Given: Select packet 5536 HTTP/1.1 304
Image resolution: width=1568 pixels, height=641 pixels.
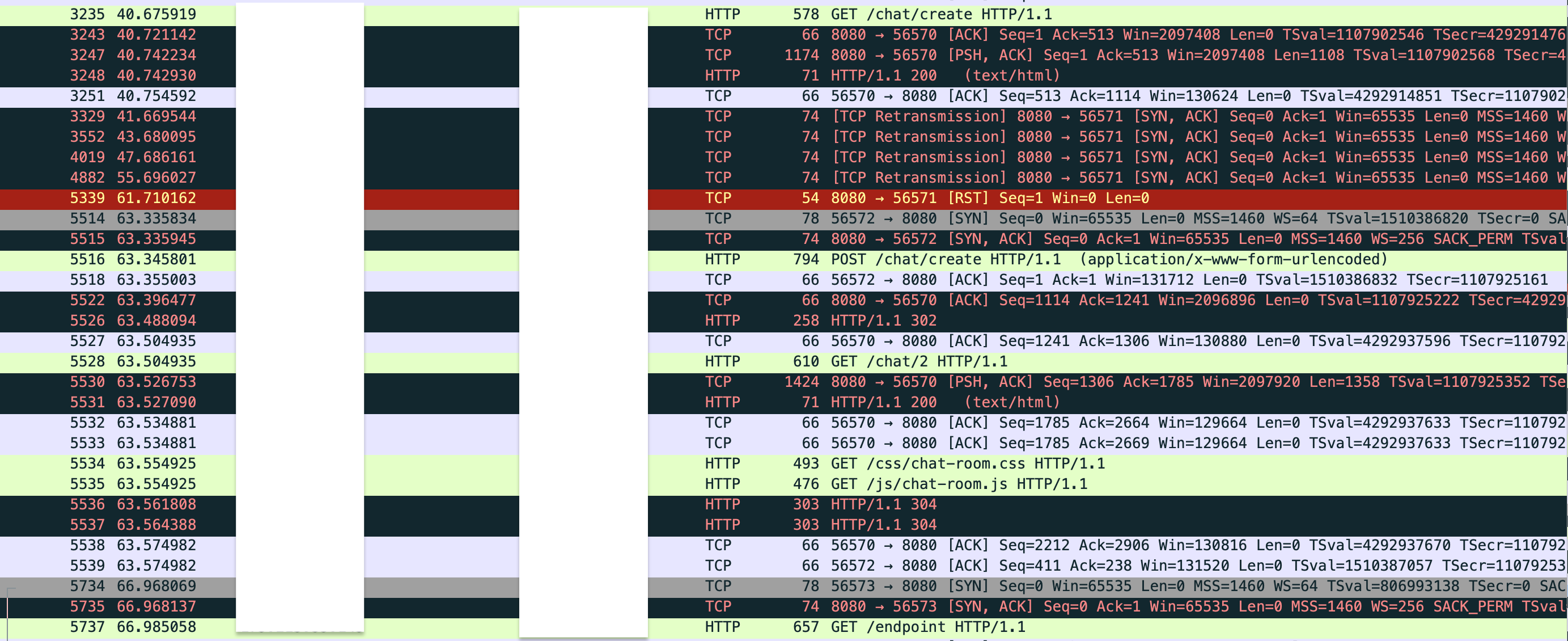Looking at the screenshot, I should (x=883, y=504).
